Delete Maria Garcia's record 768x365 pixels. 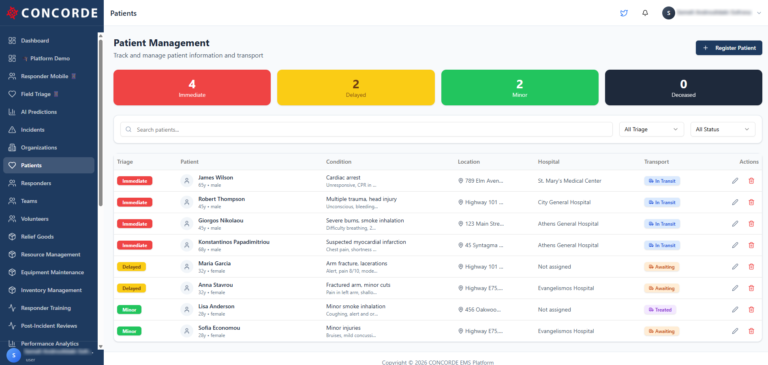pos(751,267)
